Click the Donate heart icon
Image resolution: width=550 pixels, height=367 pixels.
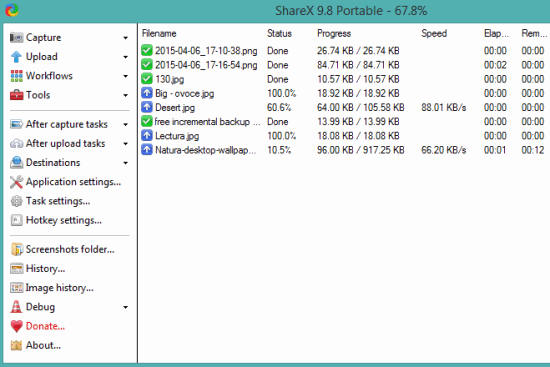(16, 326)
